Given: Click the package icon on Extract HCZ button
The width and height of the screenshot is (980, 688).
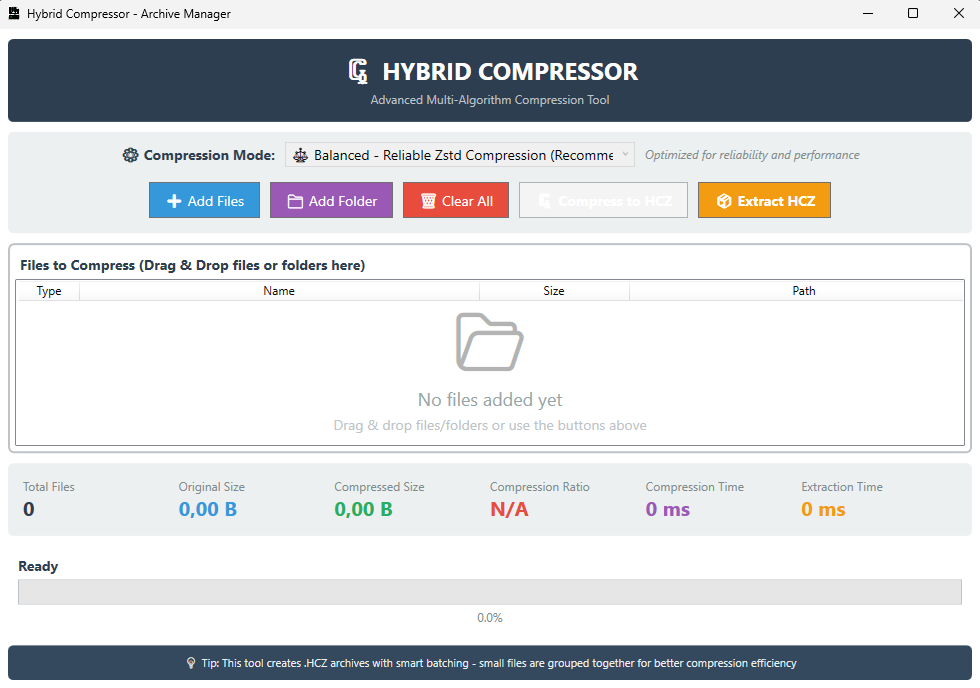Looking at the screenshot, I should 722,200.
